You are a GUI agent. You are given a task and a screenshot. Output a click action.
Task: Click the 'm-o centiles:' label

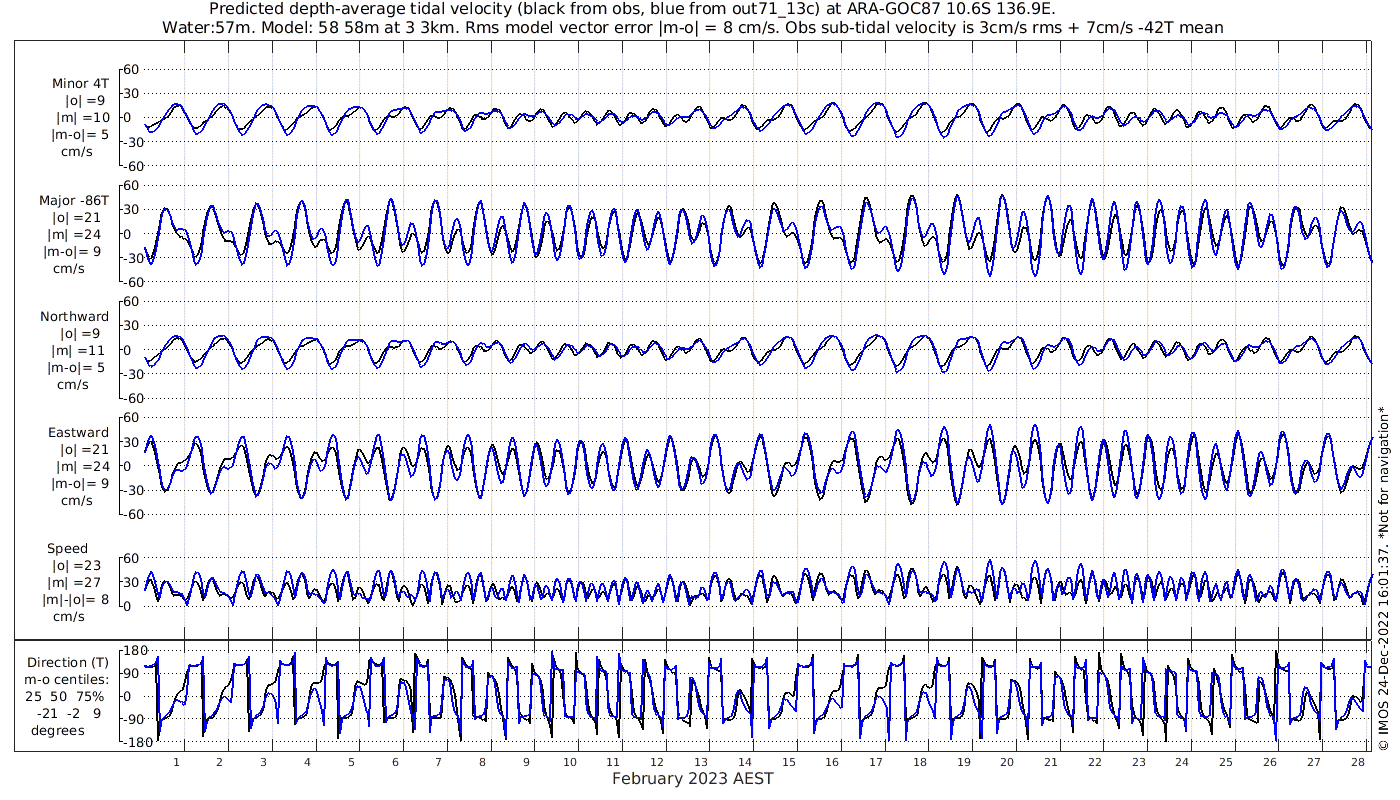coord(65,680)
